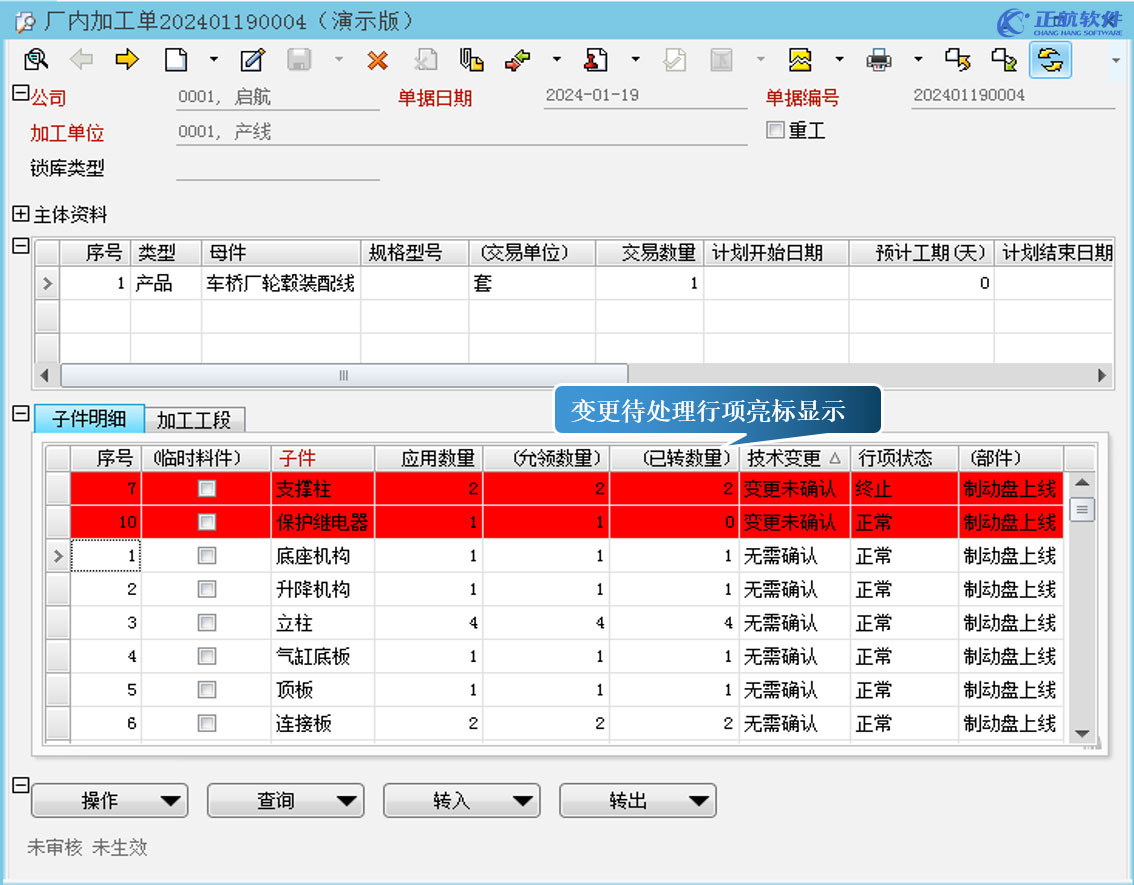Viewport: 1134px width, 885px height.
Task: Click the window link green arrow icon
Action: (1004, 59)
